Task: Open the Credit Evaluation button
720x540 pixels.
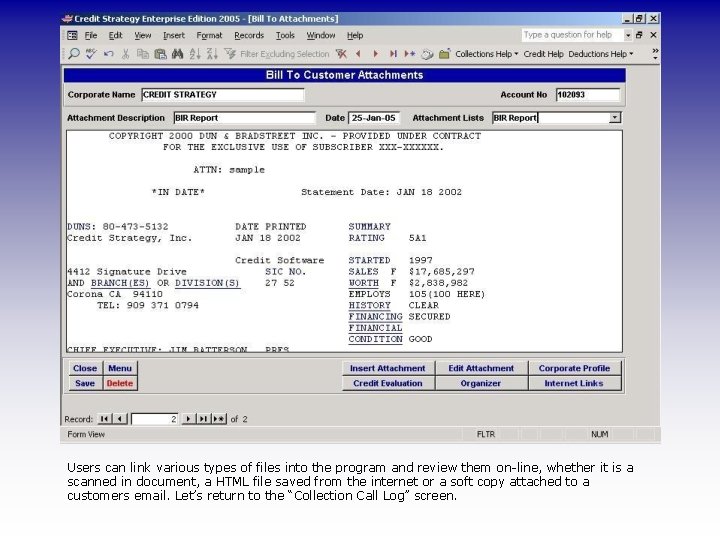Action: [x=388, y=383]
